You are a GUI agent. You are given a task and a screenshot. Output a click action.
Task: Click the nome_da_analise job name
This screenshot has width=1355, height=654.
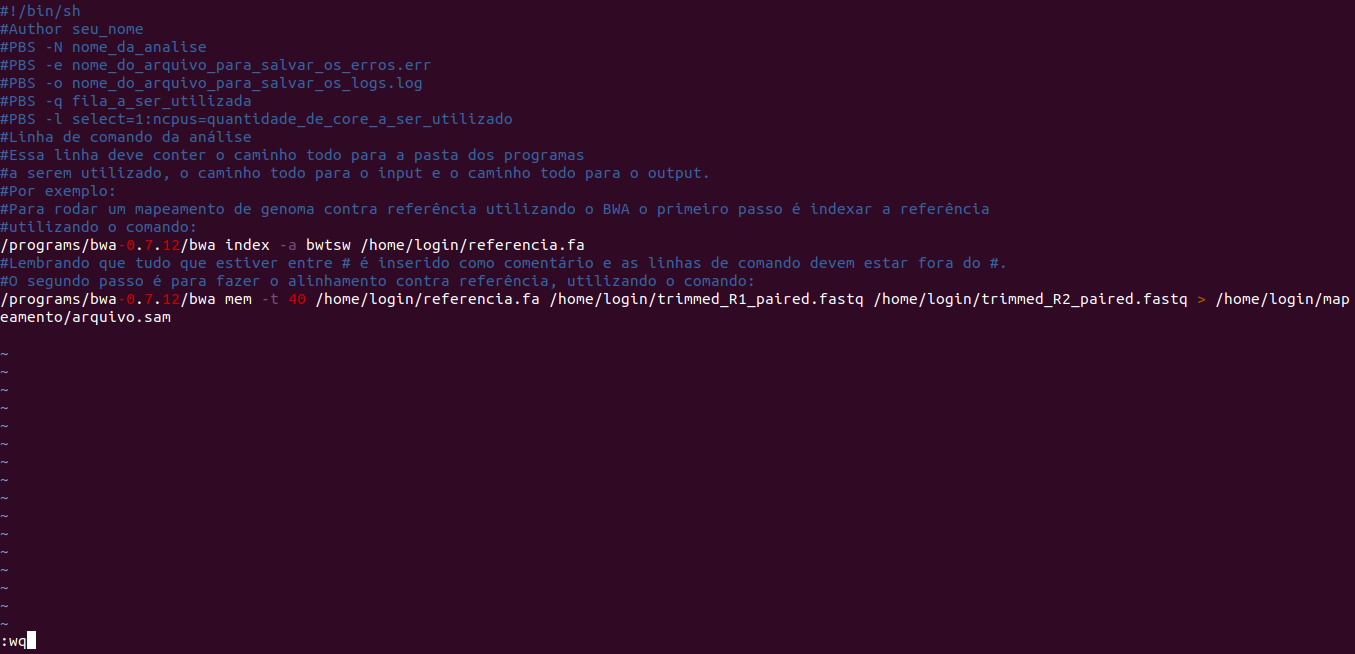coord(138,47)
